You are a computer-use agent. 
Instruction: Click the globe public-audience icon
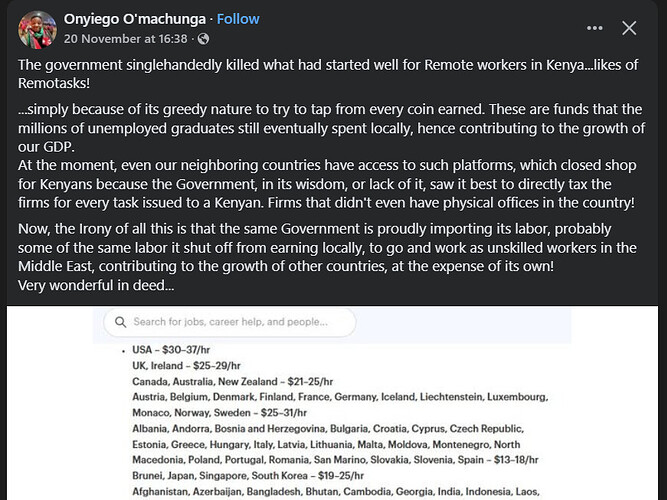pyautogui.click(x=204, y=39)
